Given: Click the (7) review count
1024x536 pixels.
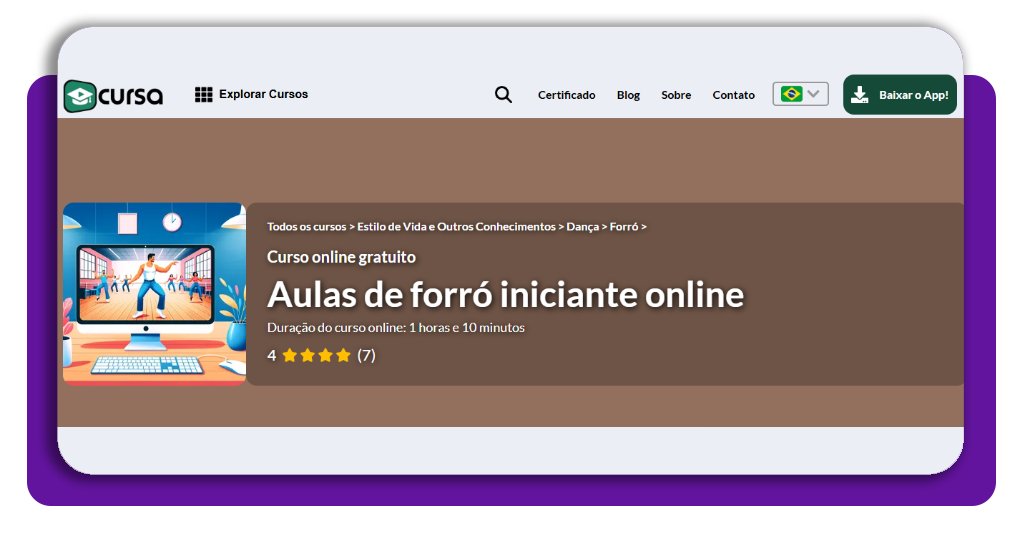Looking at the screenshot, I should click(x=366, y=355).
